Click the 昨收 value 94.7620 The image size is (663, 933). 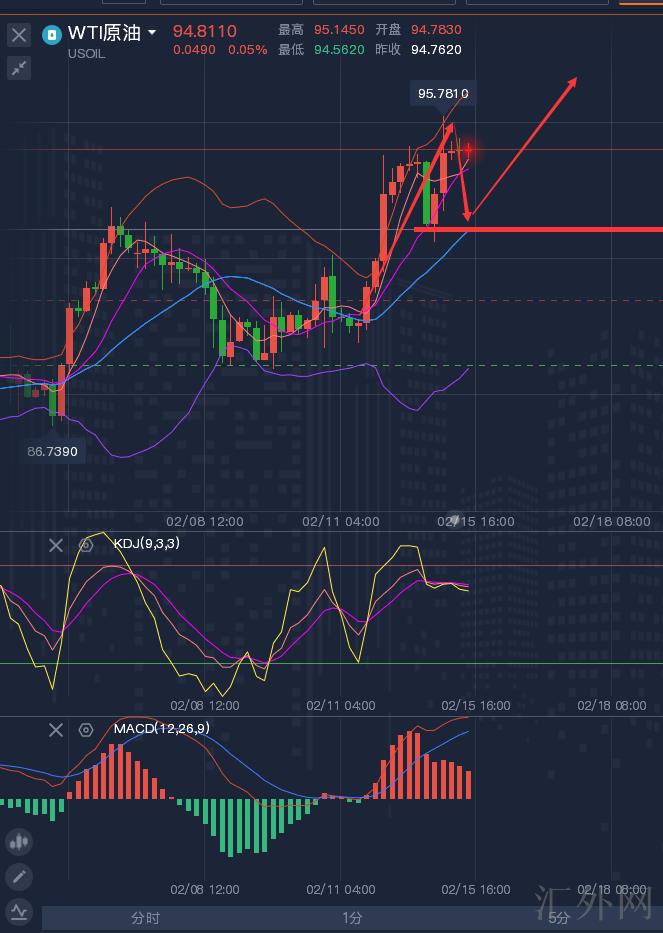pyautogui.click(x=436, y=49)
